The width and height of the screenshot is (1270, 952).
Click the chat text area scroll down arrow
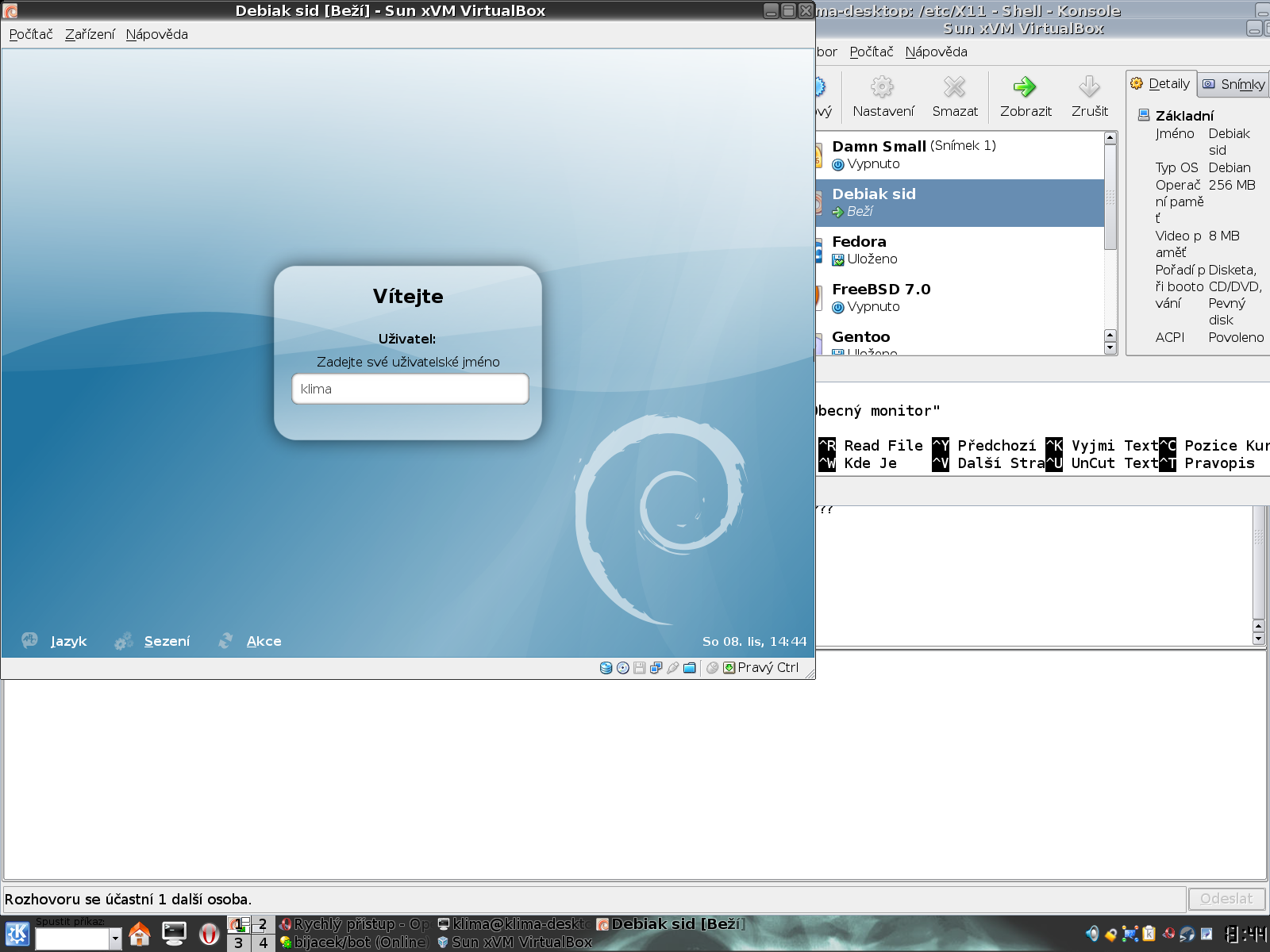point(1258,639)
